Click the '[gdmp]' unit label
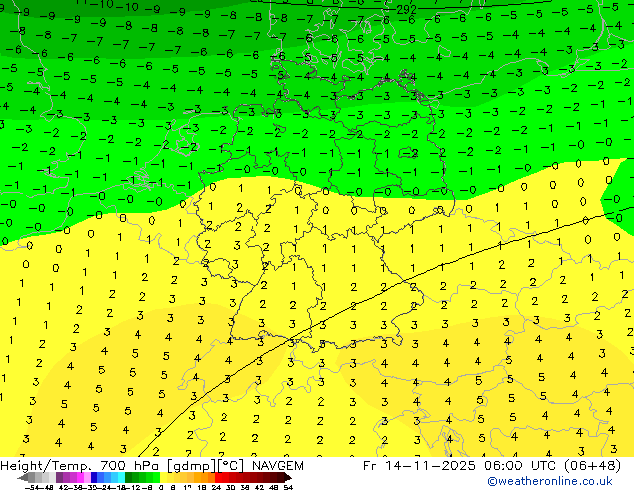Image resolution: width=634 pixels, height=490 pixels. click(x=190, y=466)
